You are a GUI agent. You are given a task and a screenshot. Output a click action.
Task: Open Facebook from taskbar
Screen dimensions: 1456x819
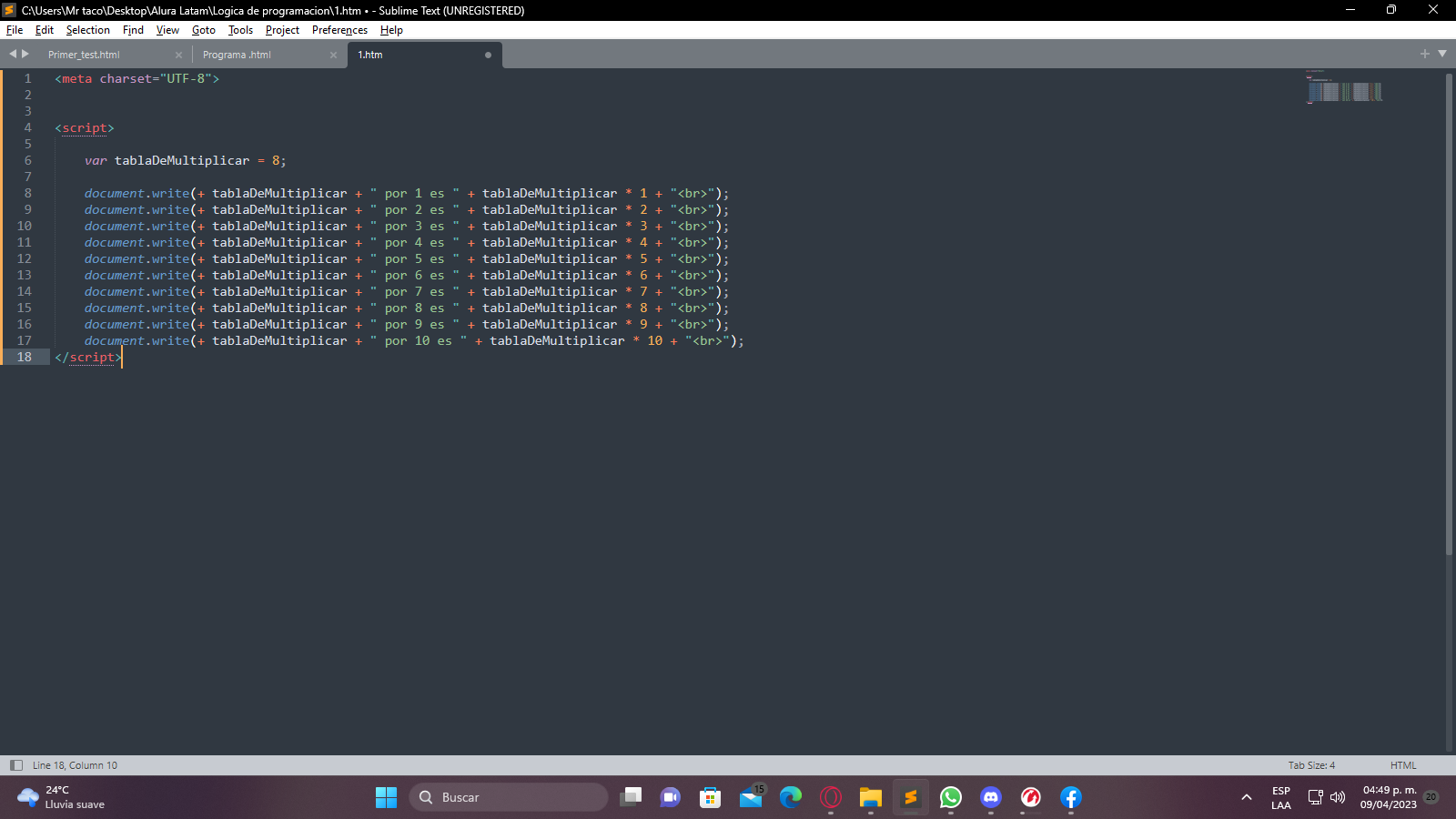pos(1071,797)
